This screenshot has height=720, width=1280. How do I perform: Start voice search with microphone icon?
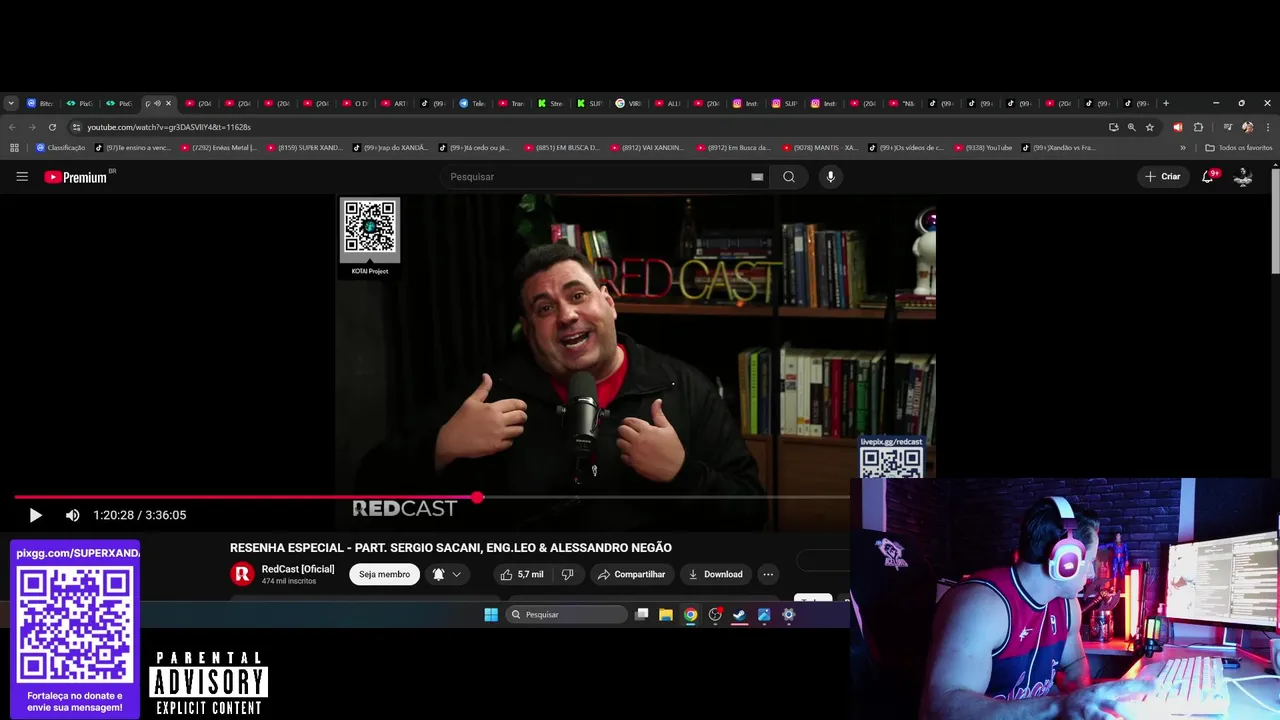tap(830, 177)
